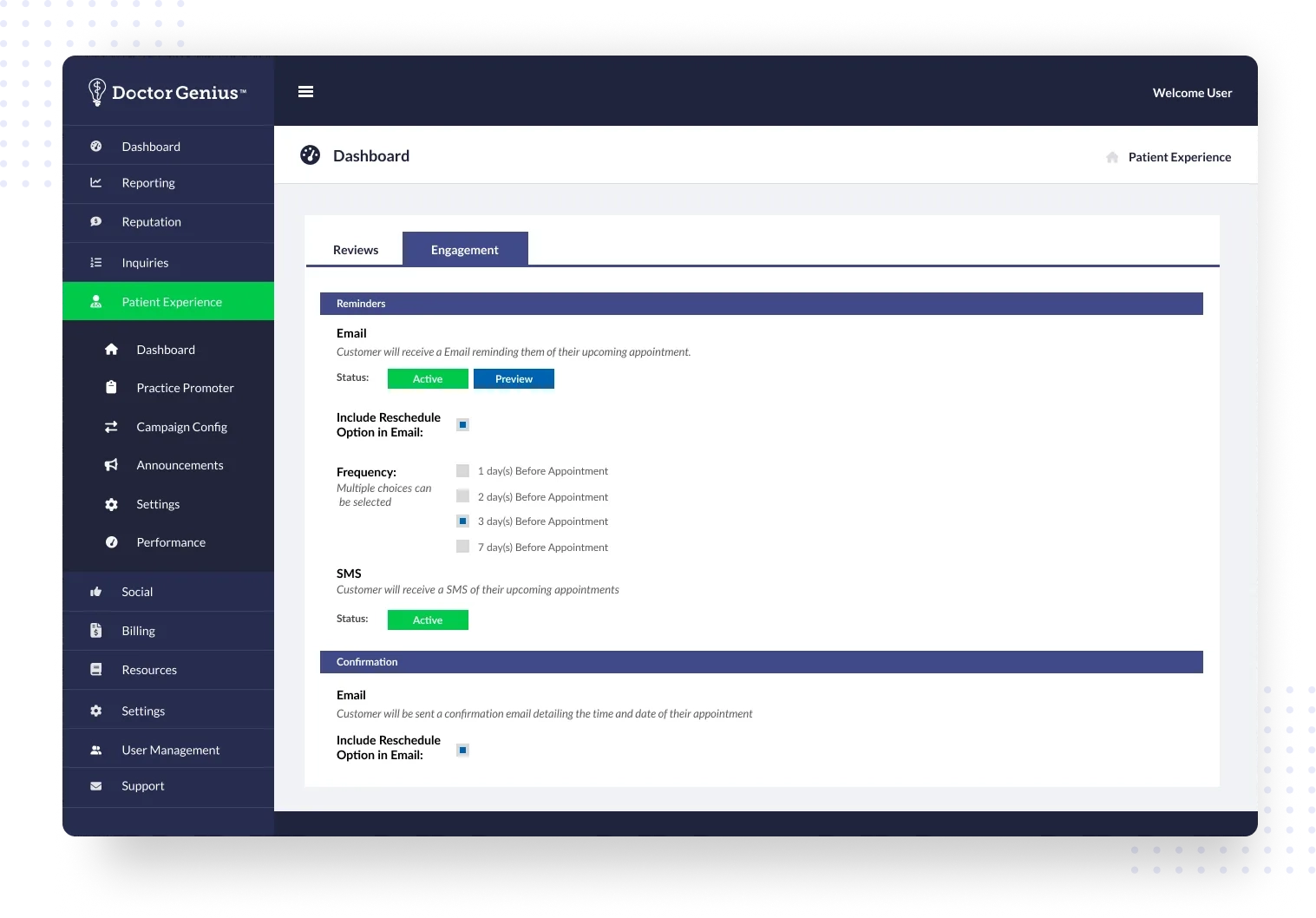The width and height of the screenshot is (1316, 918).
Task: Click the Doctor Genius lightbulb logo
Action: [x=96, y=92]
